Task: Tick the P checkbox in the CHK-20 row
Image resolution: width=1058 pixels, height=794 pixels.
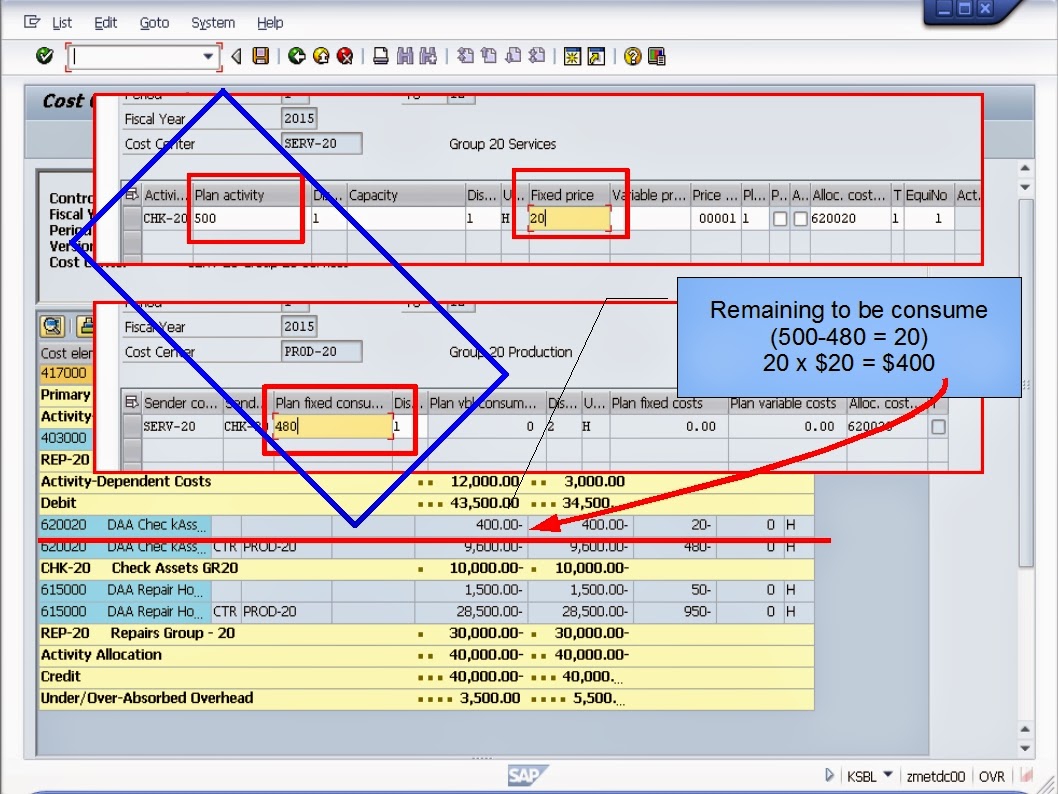Action: tap(778, 217)
